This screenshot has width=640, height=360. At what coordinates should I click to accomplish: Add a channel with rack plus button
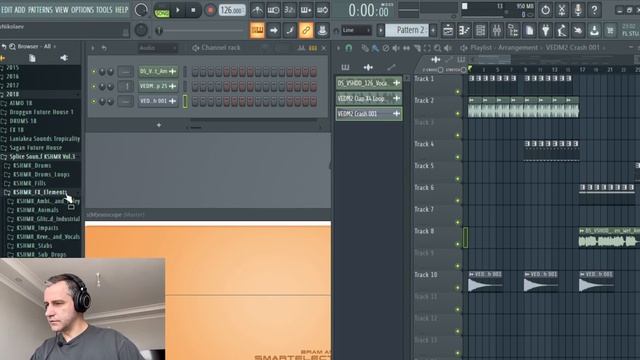click(x=159, y=125)
